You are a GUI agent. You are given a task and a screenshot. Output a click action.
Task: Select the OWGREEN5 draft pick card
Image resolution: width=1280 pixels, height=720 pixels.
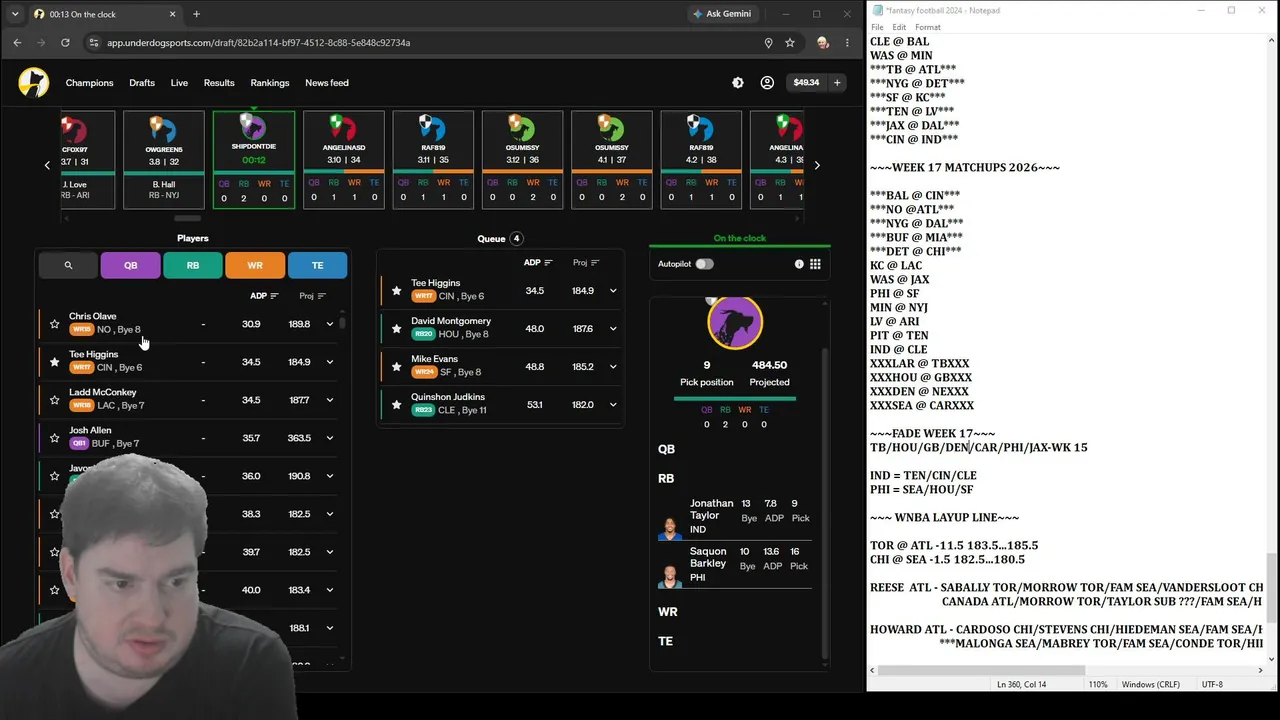(x=164, y=160)
